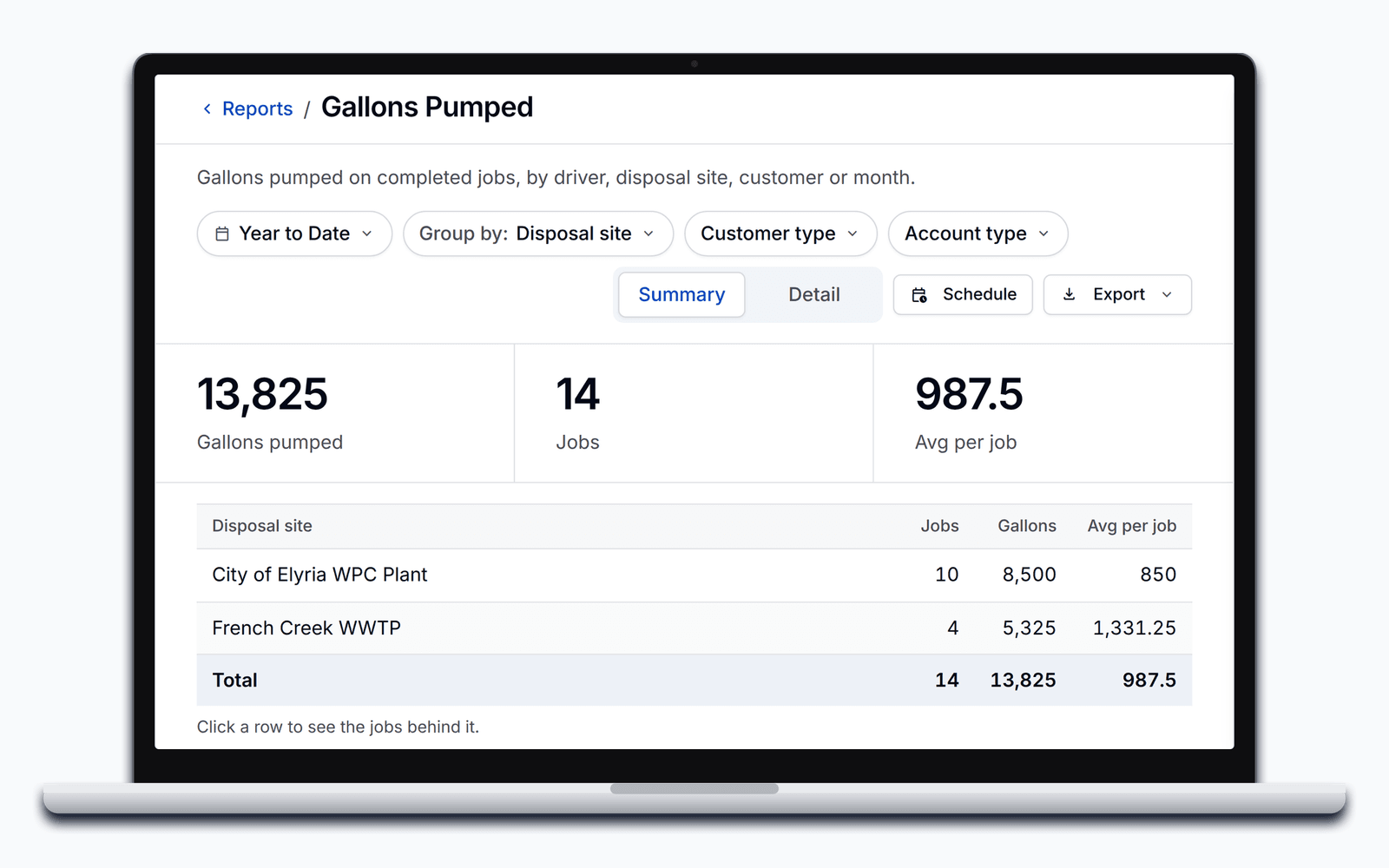Click the Jobs column header
Image resolution: width=1389 pixels, height=868 pixels.
[x=939, y=526]
